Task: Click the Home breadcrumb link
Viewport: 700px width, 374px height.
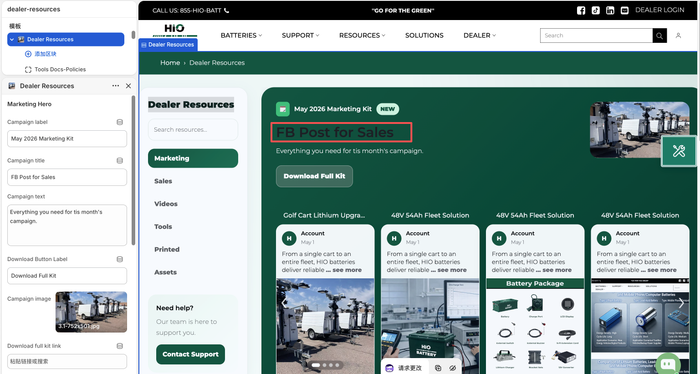Action: pos(170,63)
